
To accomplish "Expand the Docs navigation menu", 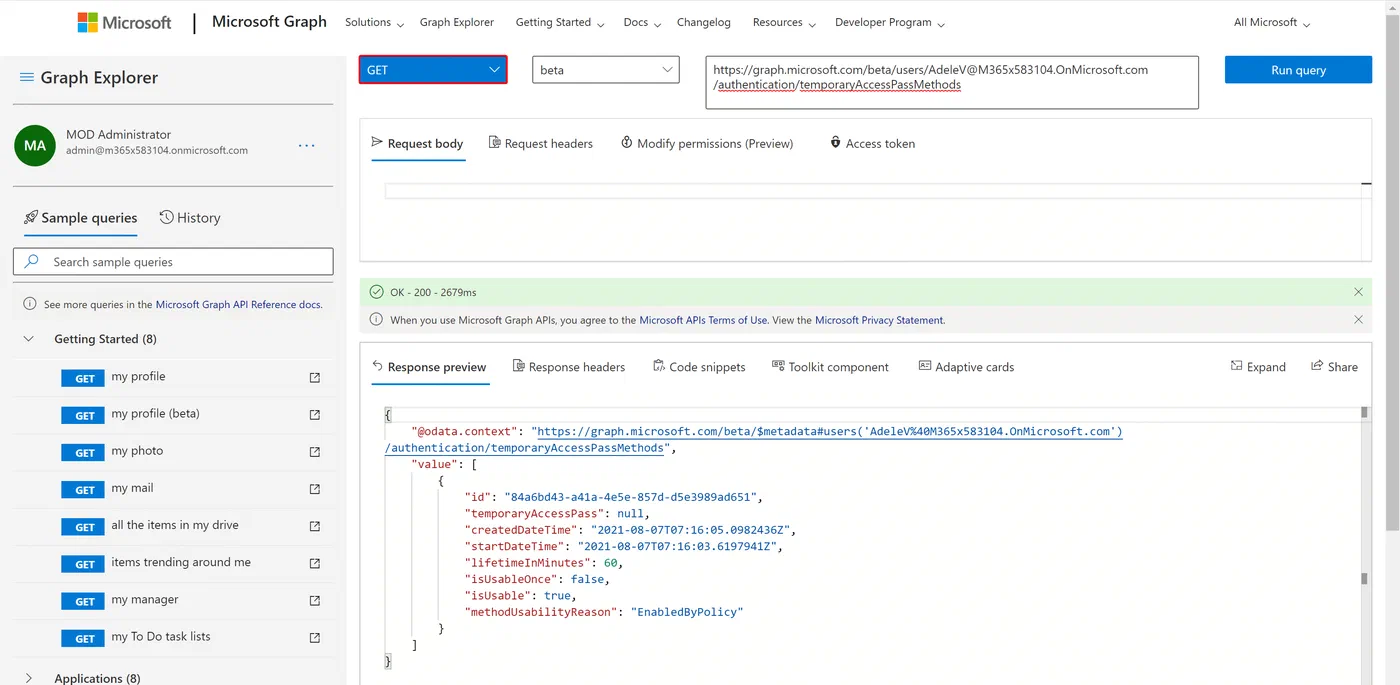I will point(642,22).
